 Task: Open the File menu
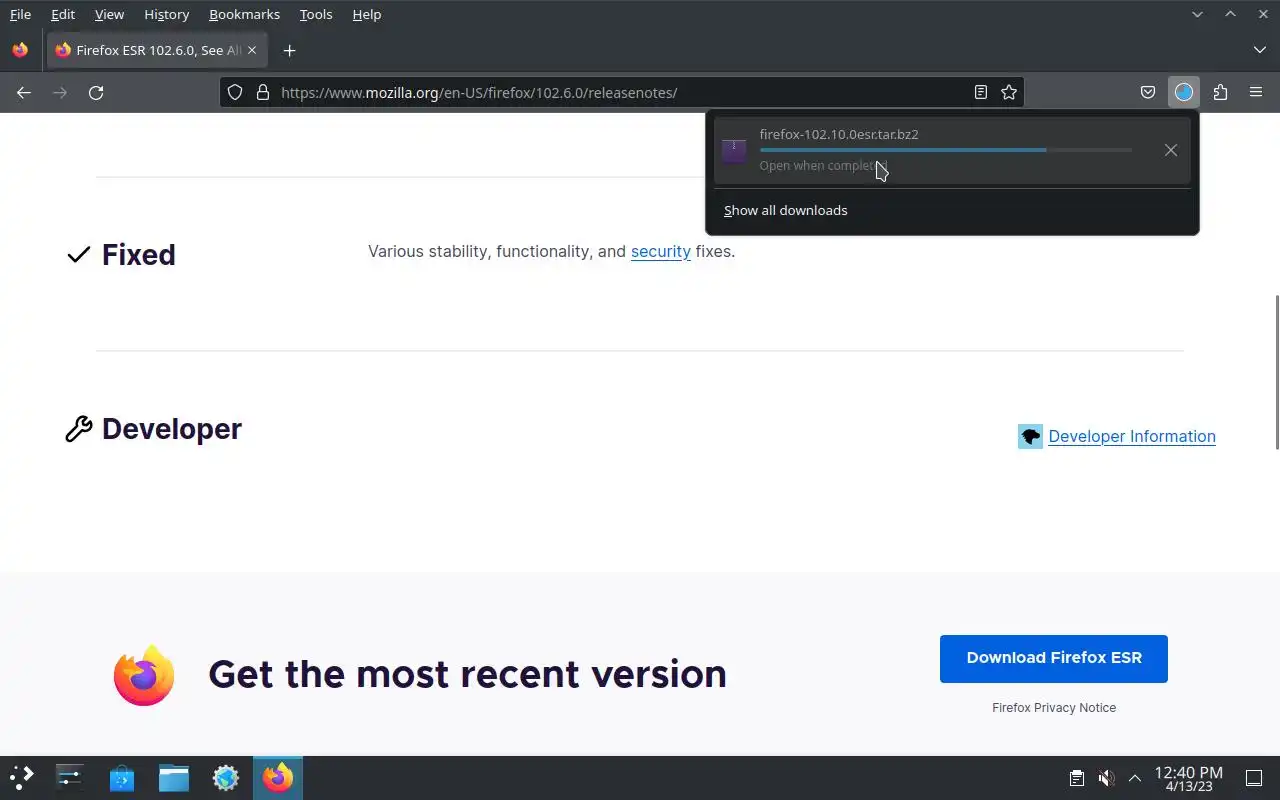[20, 14]
